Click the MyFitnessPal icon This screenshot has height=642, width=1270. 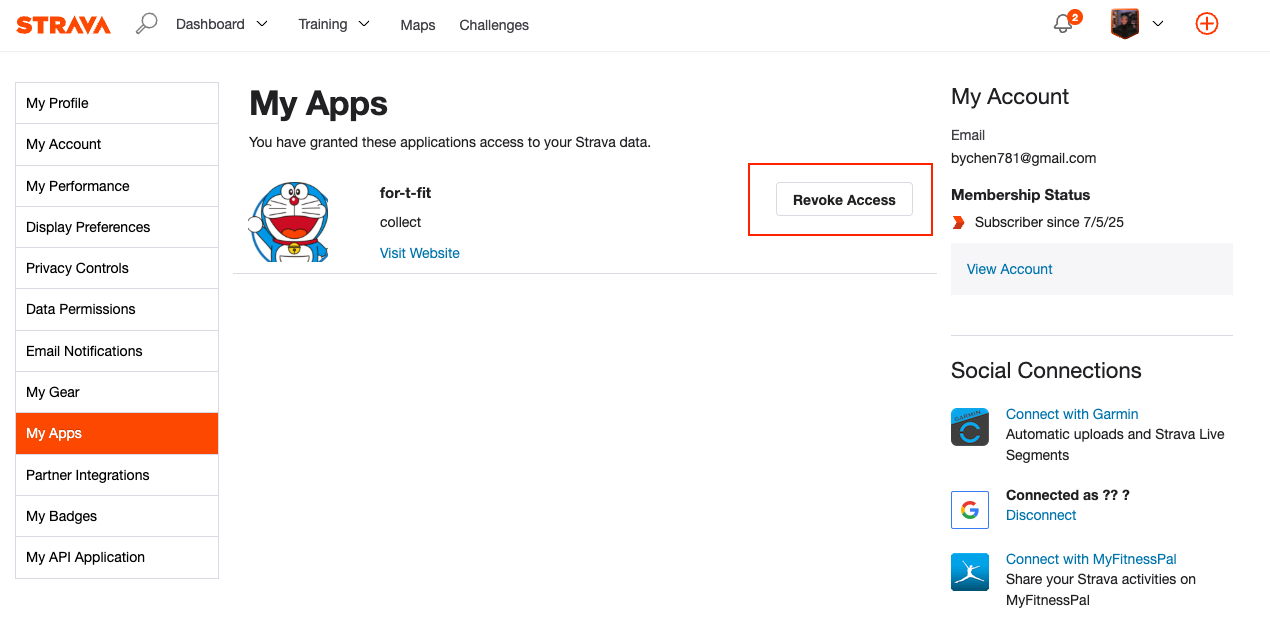(x=970, y=572)
